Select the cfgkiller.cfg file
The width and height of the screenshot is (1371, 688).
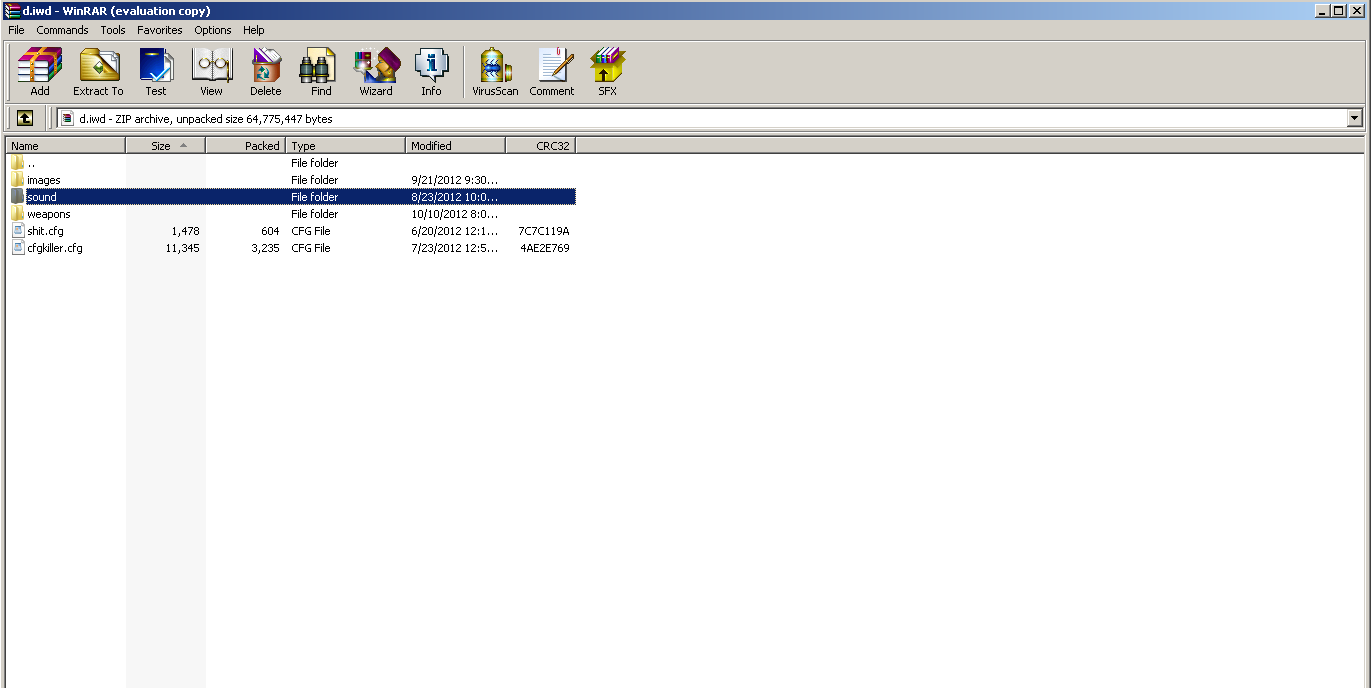[54, 248]
